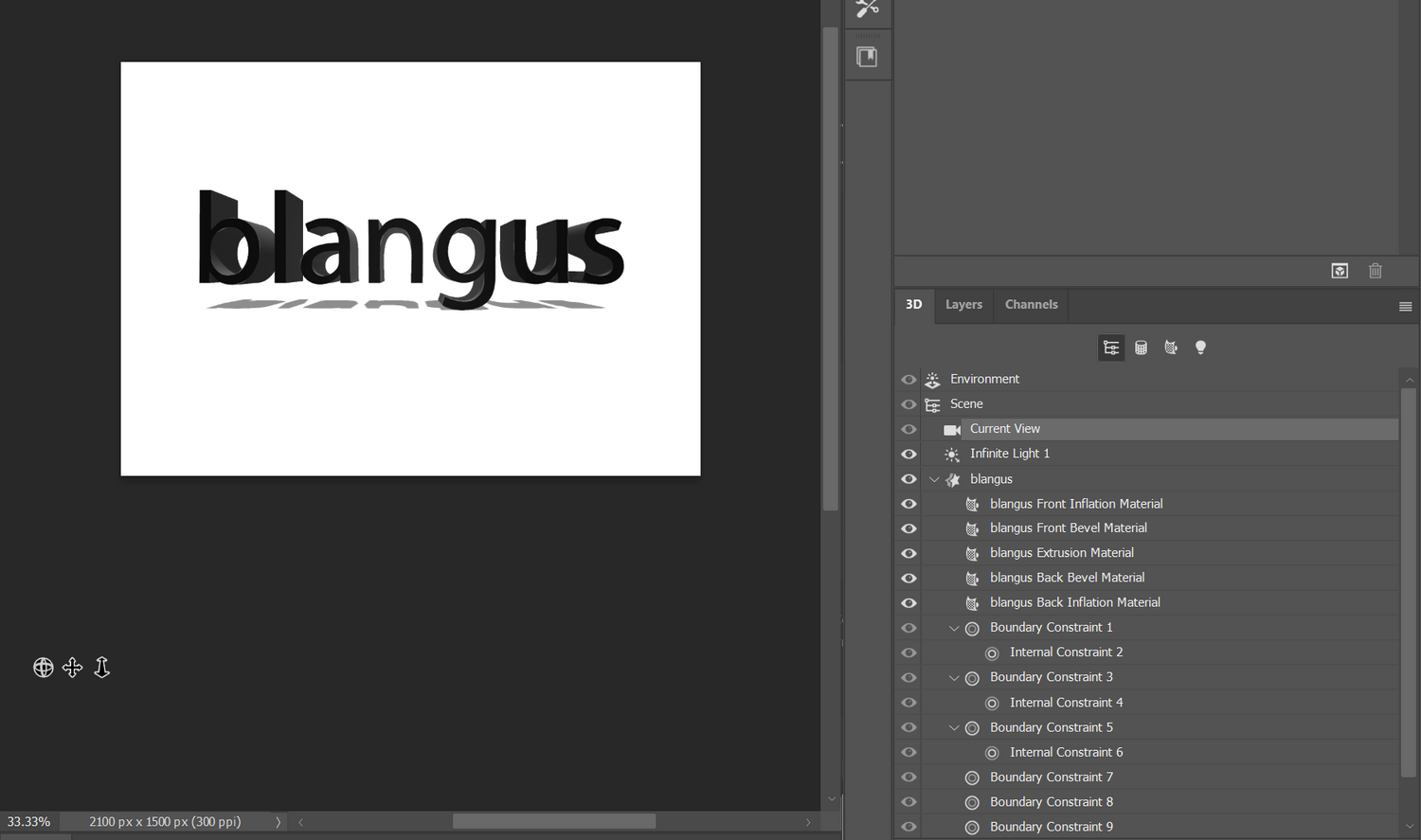Click the Front Bevel Material icon
This screenshot has width=1421, height=840.
click(x=972, y=528)
